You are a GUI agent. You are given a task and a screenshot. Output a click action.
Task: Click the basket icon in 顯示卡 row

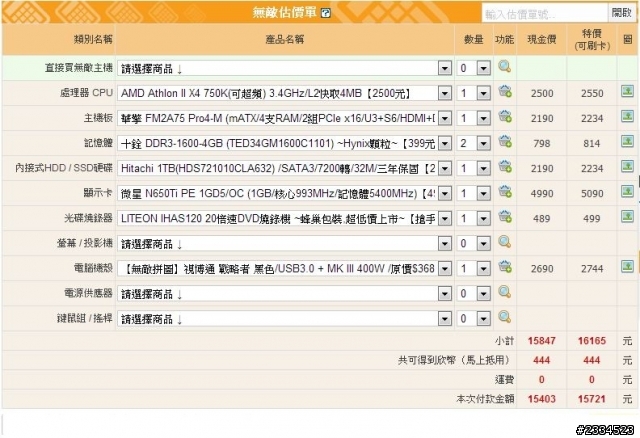pyautogui.click(x=505, y=192)
